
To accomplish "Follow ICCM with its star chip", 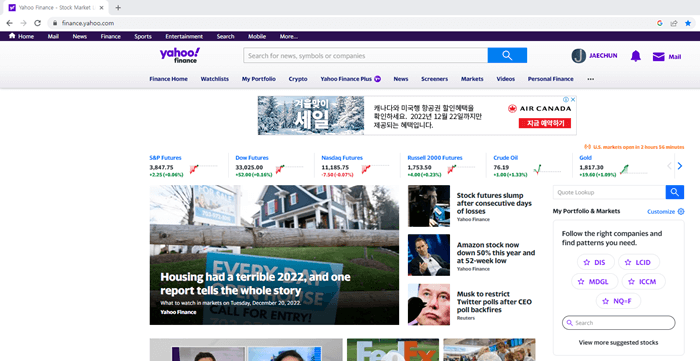I will point(644,282).
